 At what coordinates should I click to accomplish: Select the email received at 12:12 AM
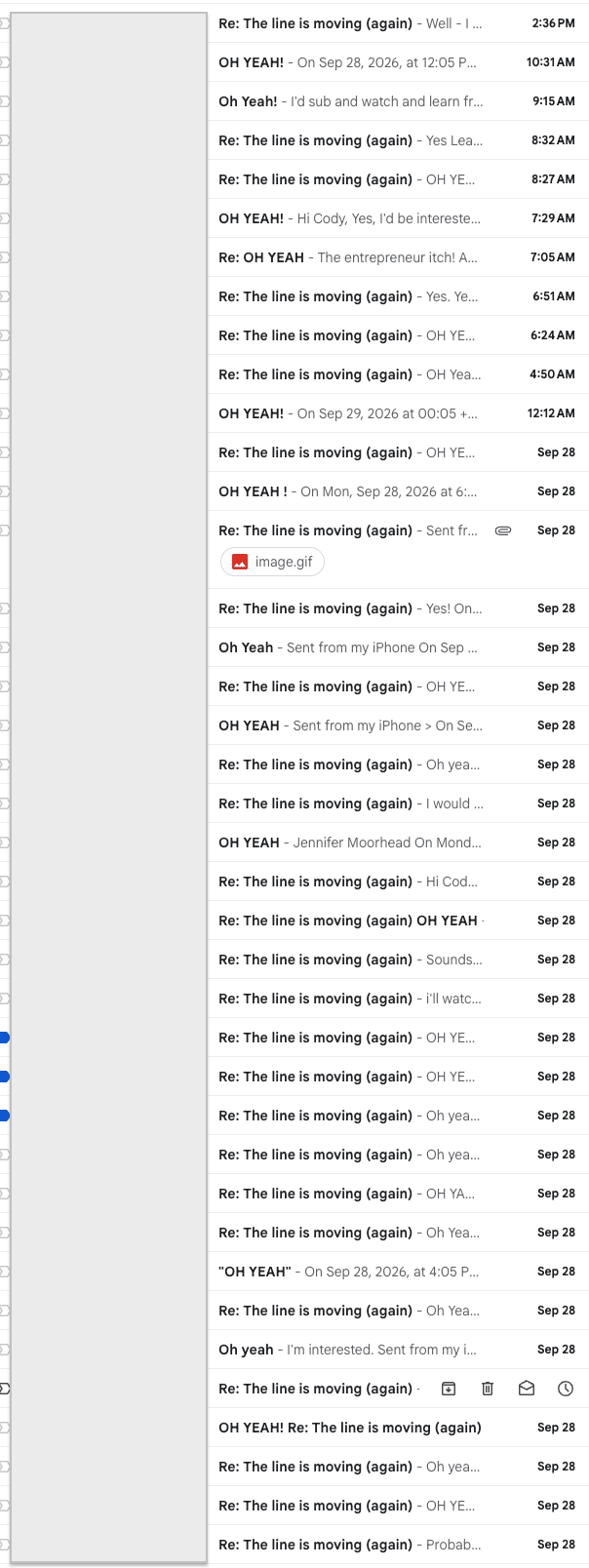point(398,413)
